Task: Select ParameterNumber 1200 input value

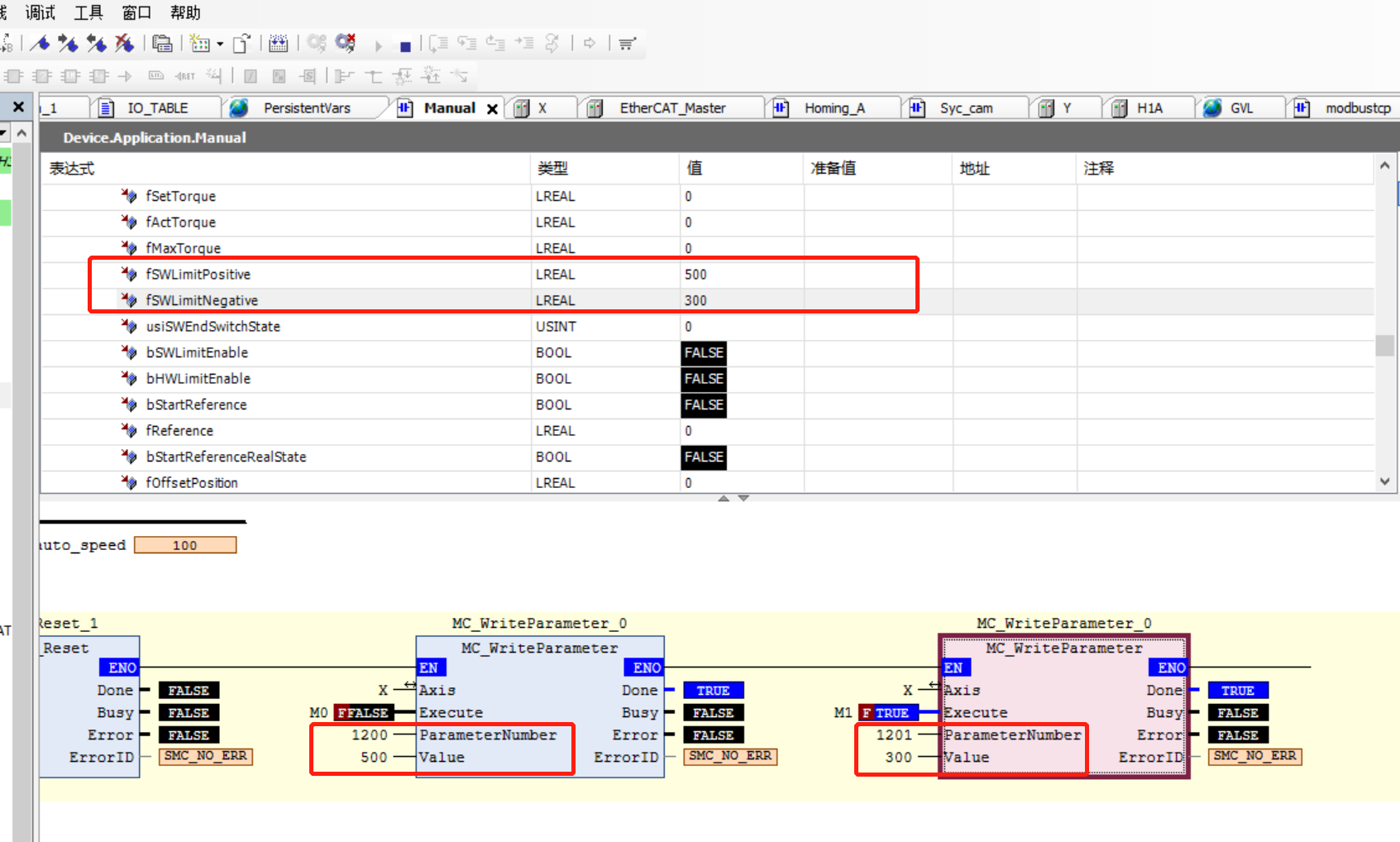Action: 369,735
